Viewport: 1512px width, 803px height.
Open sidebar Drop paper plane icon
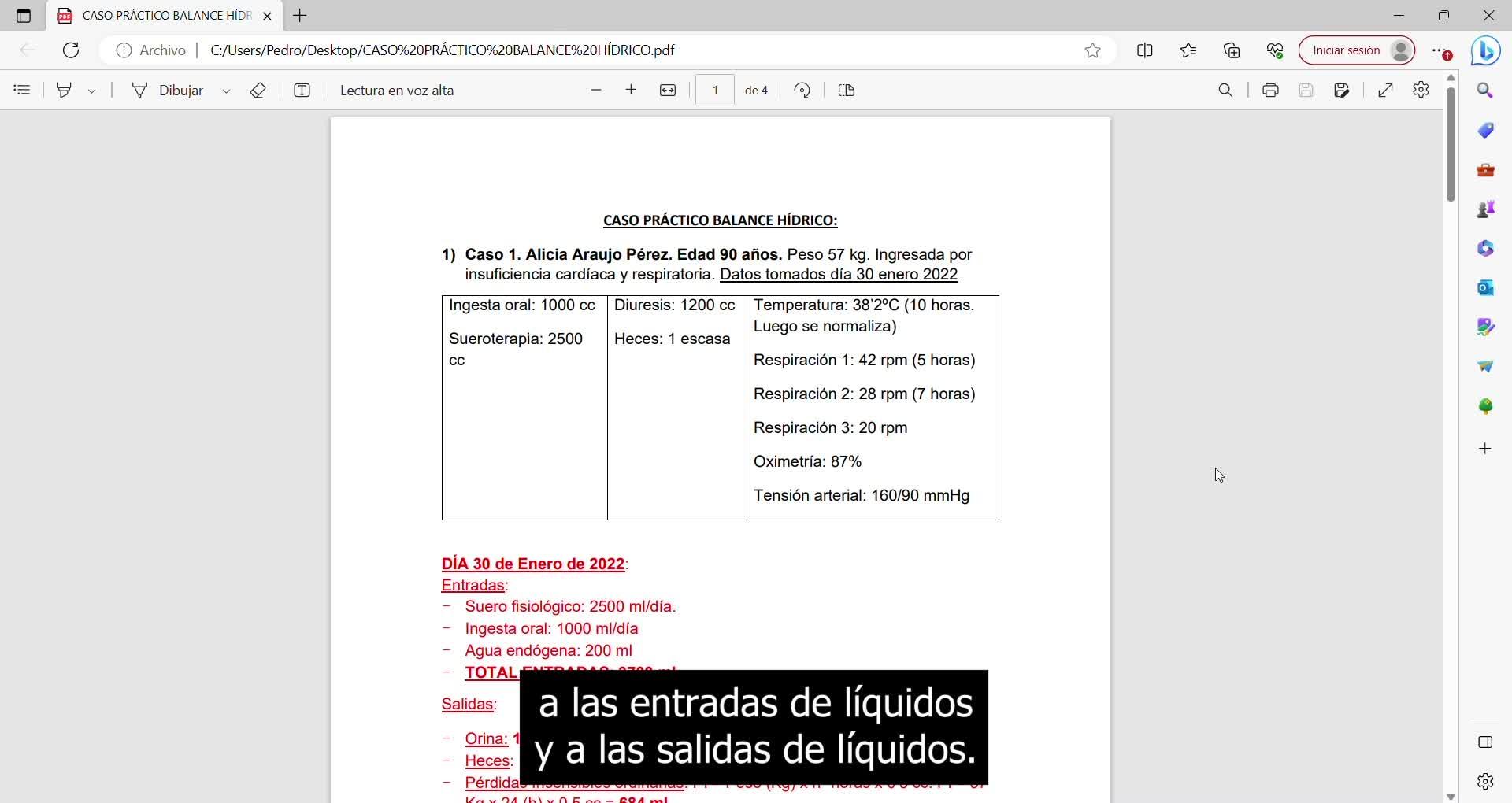[x=1486, y=366]
